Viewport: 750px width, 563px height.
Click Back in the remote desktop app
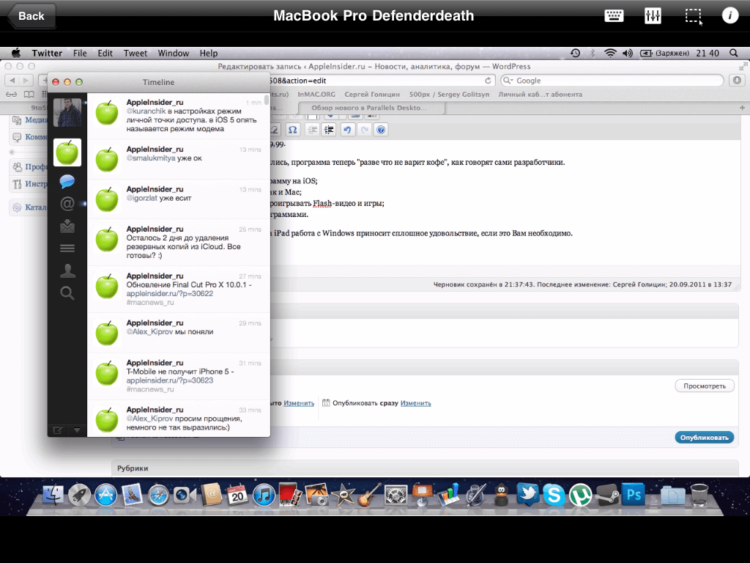pyautogui.click(x=31, y=16)
